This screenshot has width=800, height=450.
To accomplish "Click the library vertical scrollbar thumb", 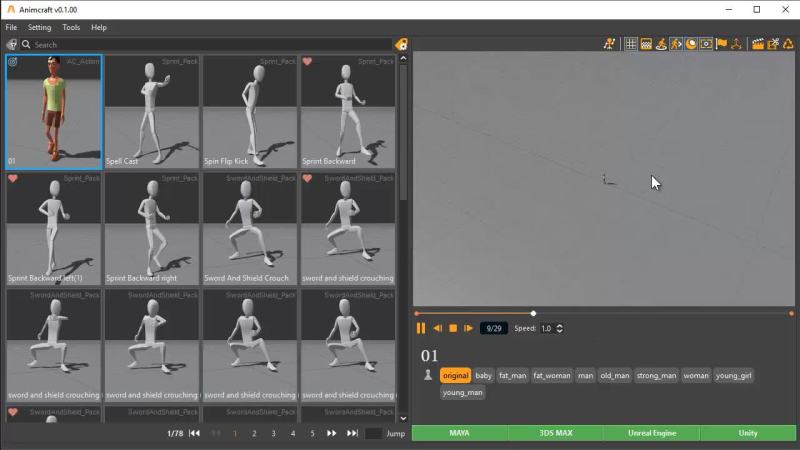I will pos(403,133).
